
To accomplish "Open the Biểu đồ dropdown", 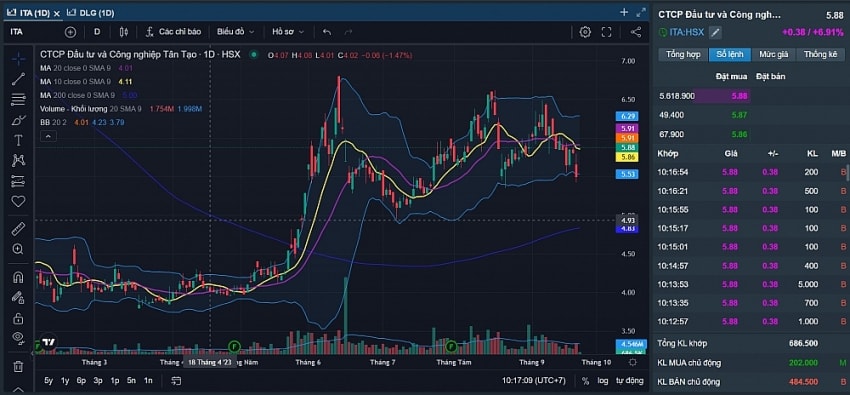I will point(235,32).
